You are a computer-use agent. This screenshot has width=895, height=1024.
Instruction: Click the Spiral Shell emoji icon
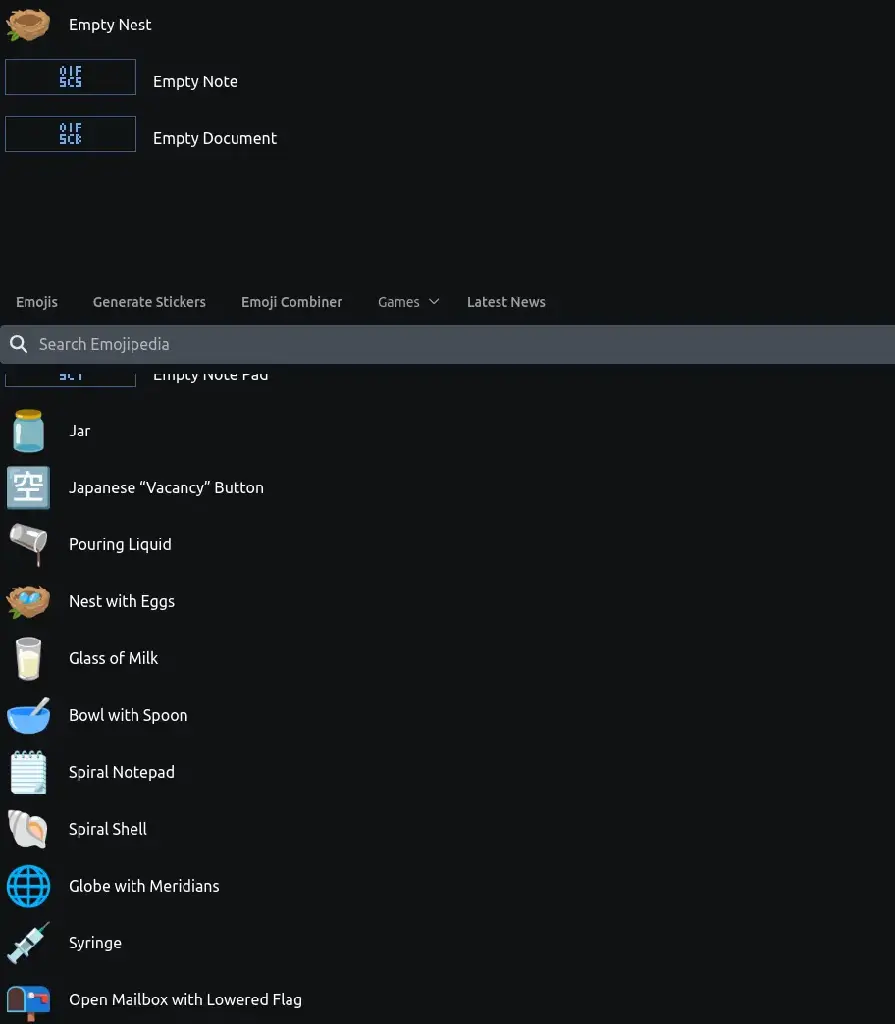point(28,829)
